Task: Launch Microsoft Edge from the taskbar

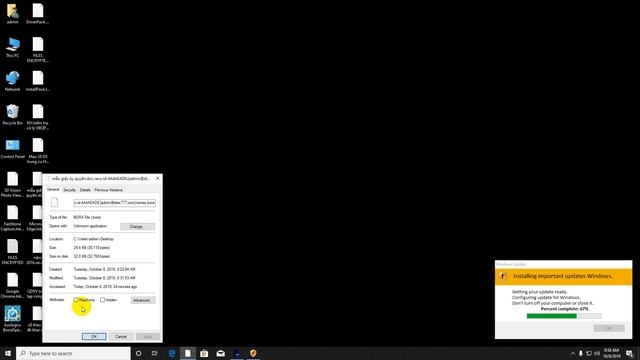Action: 171,353
